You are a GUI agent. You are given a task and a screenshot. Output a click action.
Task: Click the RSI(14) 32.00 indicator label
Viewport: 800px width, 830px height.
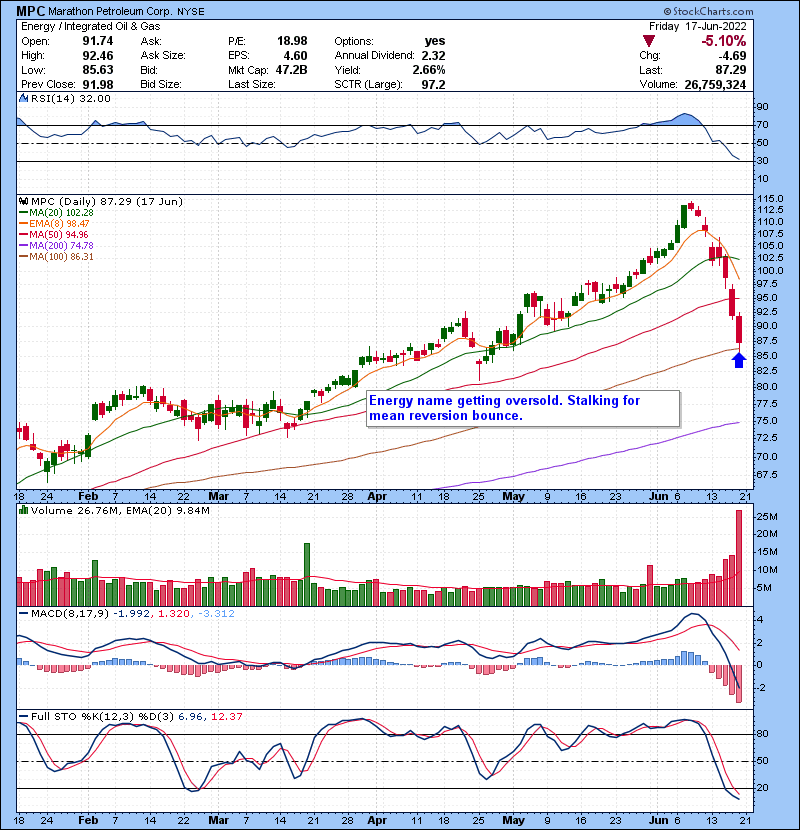click(x=71, y=98)
